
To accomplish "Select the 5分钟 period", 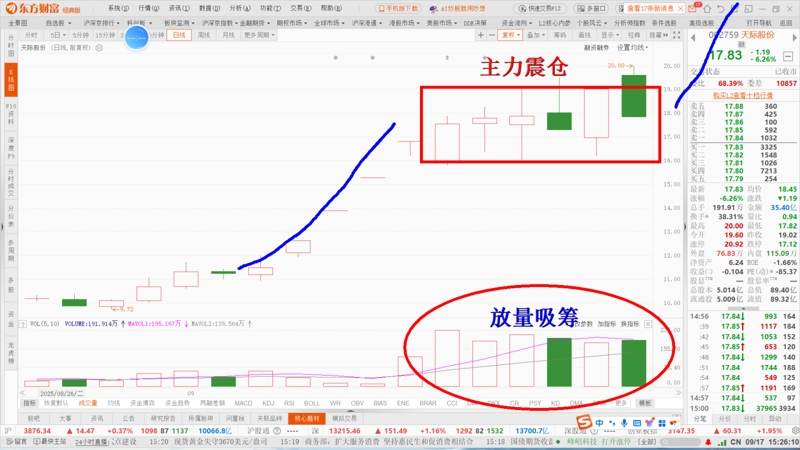I will coord(81,35).
